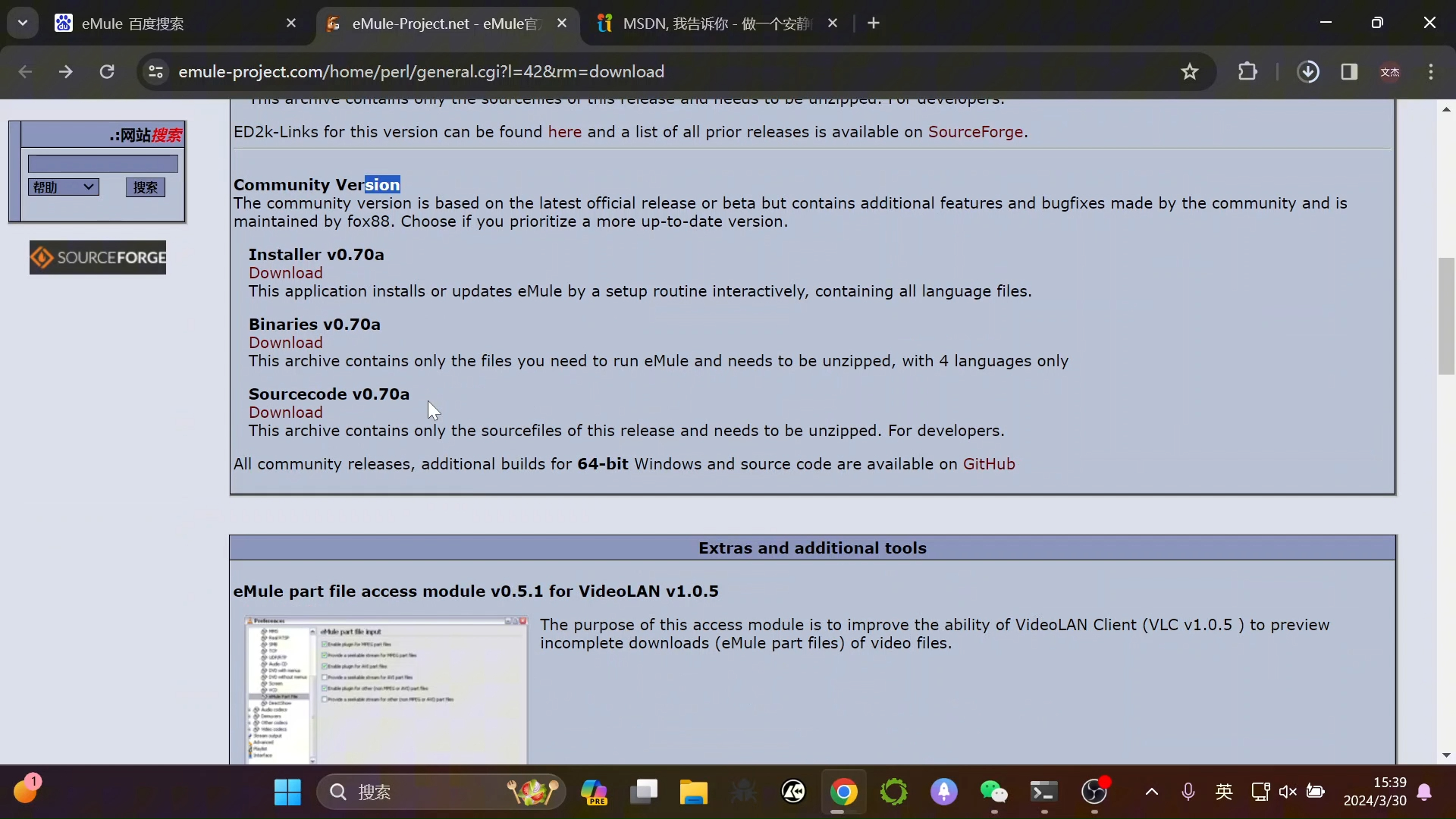Open the purple circle taskbar app
The height and width of the screenshot is (819, 1456).
point(944,792)
